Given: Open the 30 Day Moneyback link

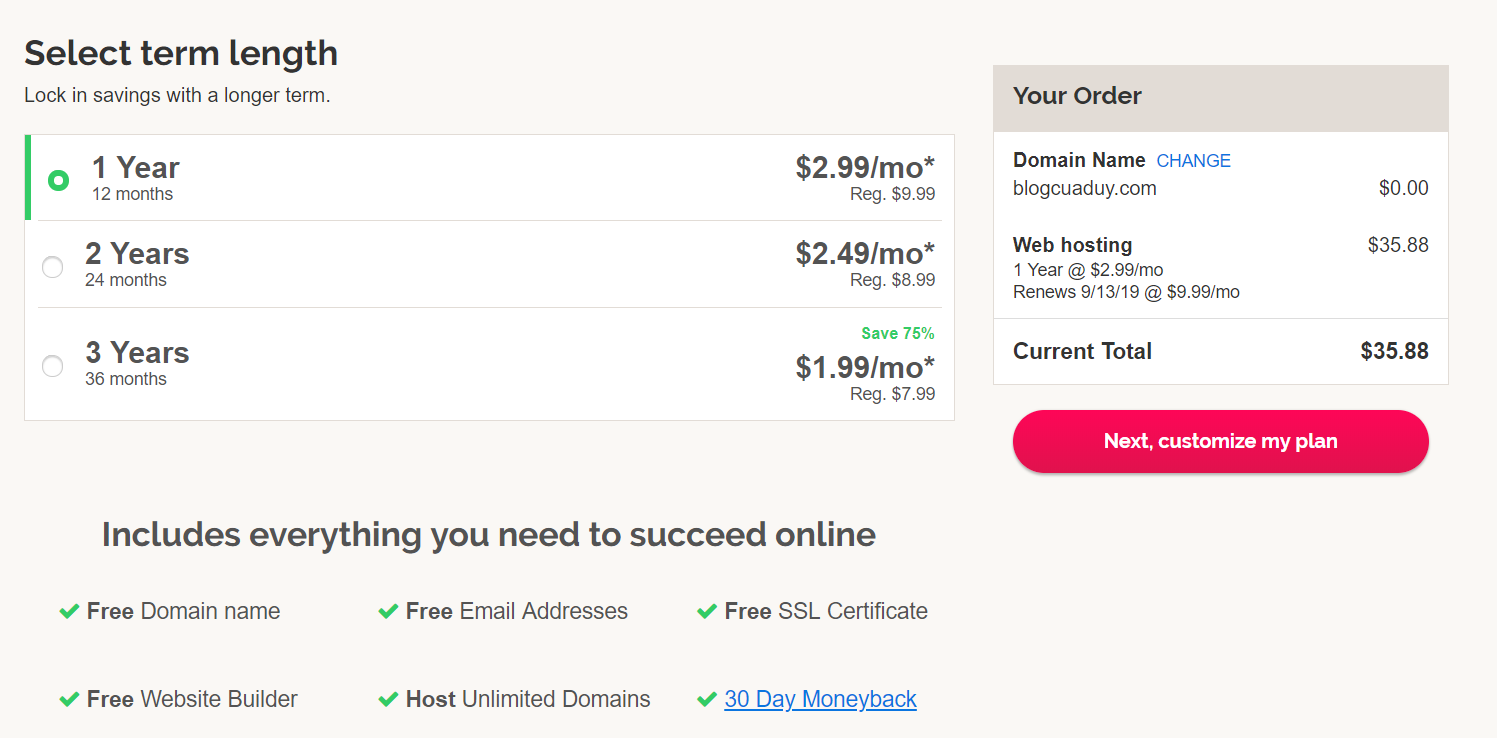Looking at the screenshot, I should tap(820, 699).
